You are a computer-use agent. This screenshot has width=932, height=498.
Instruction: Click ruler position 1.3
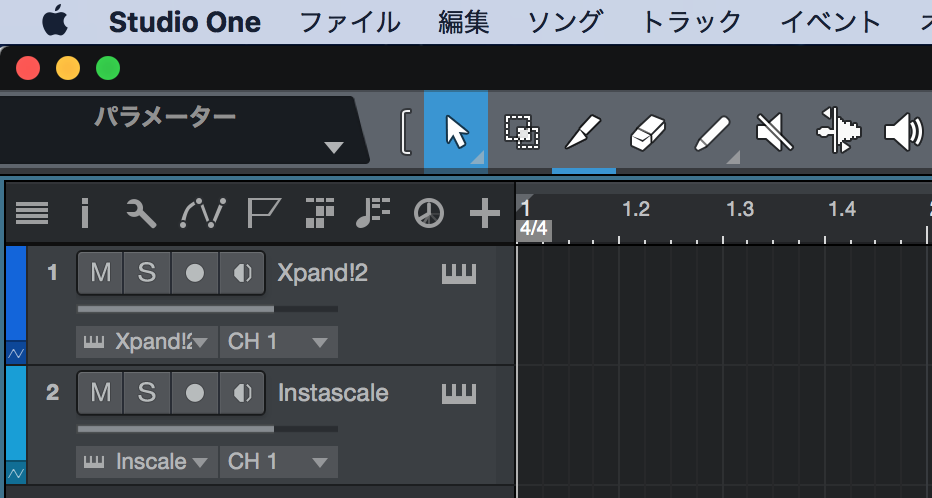coord(739,209)
